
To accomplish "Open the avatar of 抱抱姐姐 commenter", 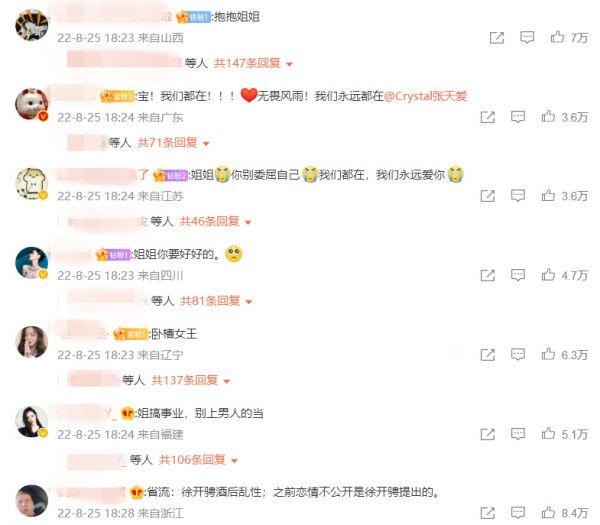I will click(31, 25).
